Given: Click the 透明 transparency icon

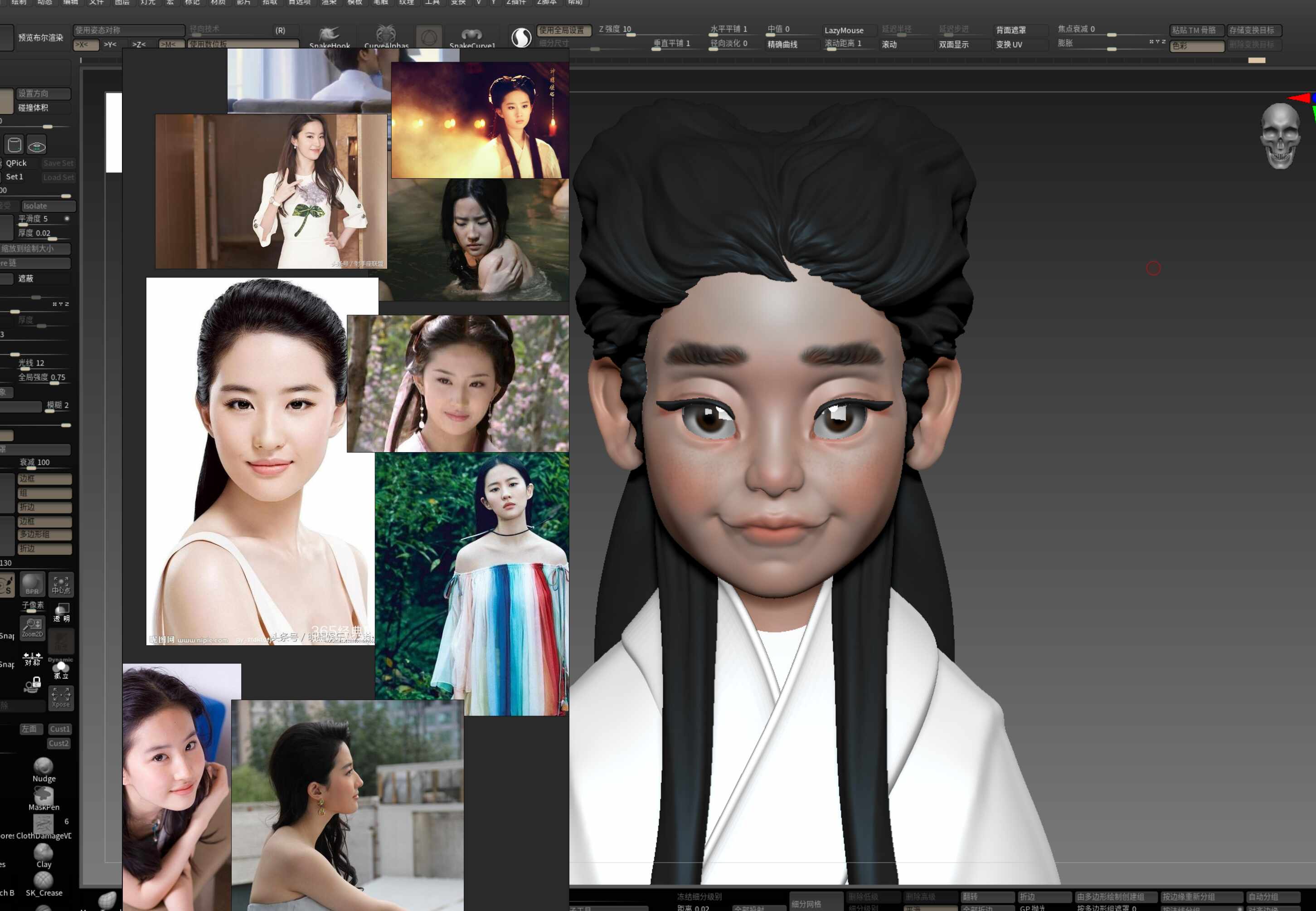Looking at the screenshot, I should 61,613.
